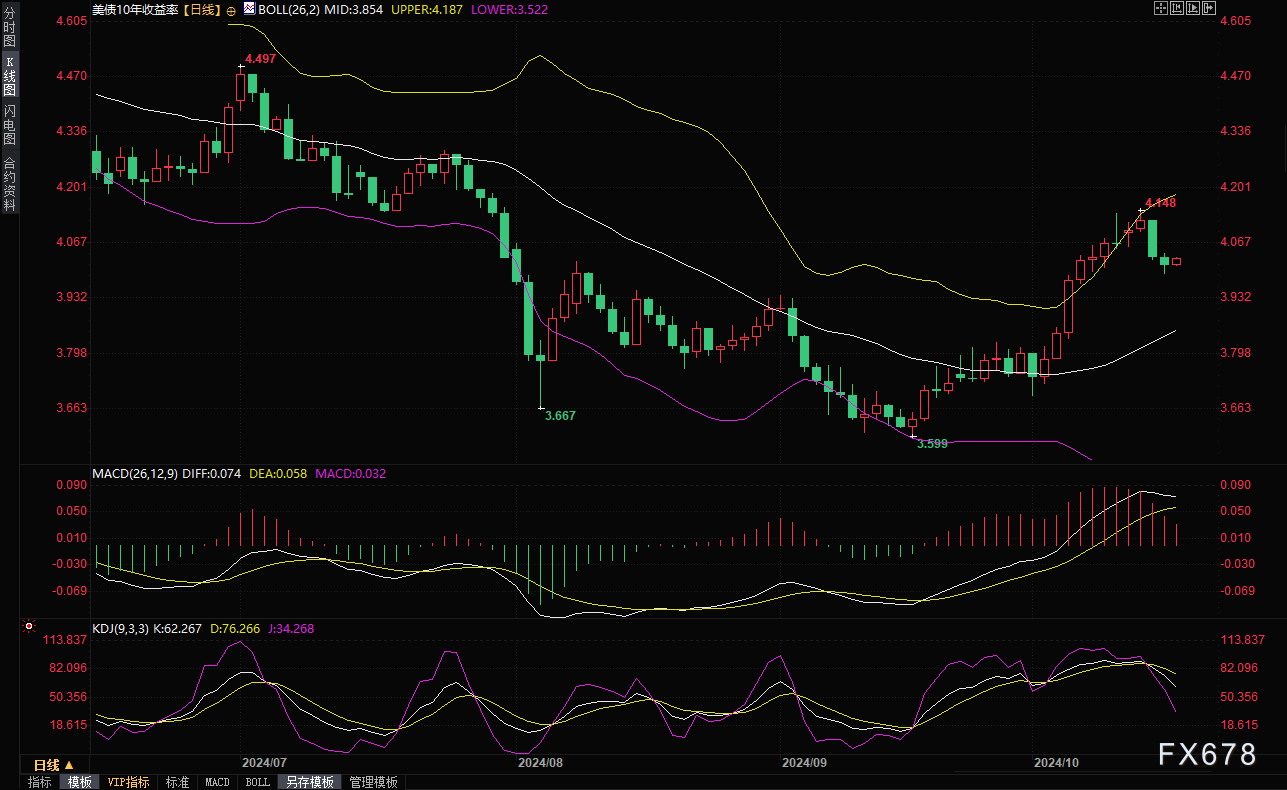Click the circled plus icon beside 日线 title
Image resolution: width=1287 pixels, height=790 pixels.
pos(231,9)
